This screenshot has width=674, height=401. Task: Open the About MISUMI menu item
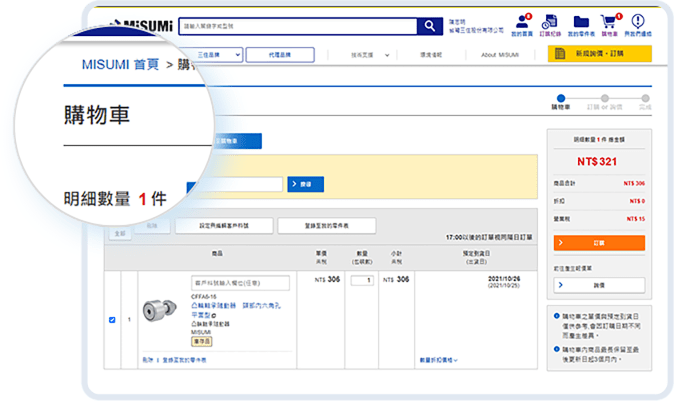coord(499,55)
